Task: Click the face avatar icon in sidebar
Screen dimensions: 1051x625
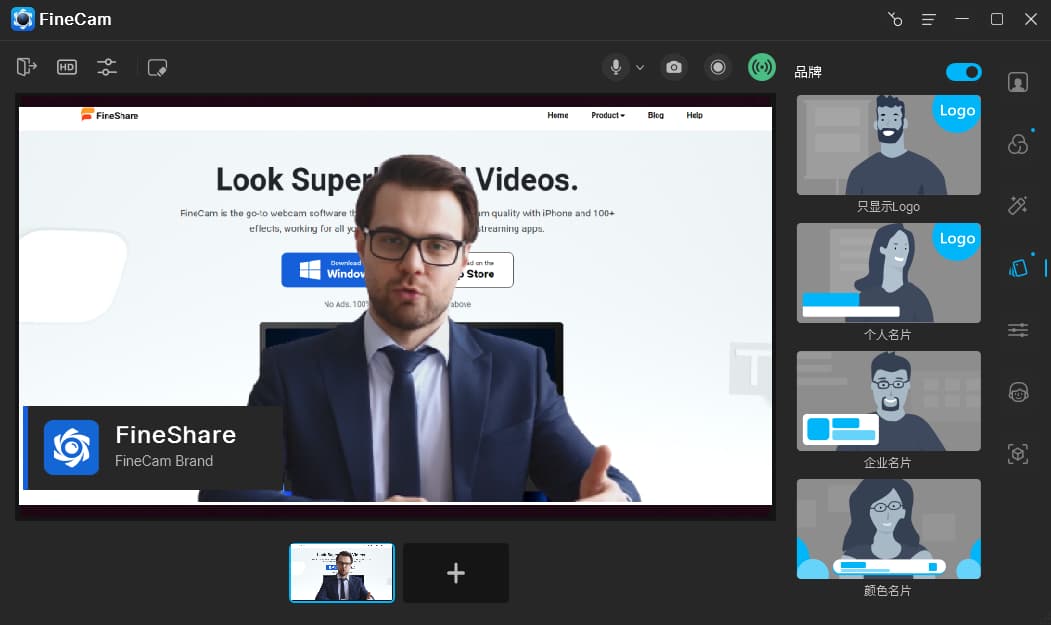Action: [x=1018, y=392]
